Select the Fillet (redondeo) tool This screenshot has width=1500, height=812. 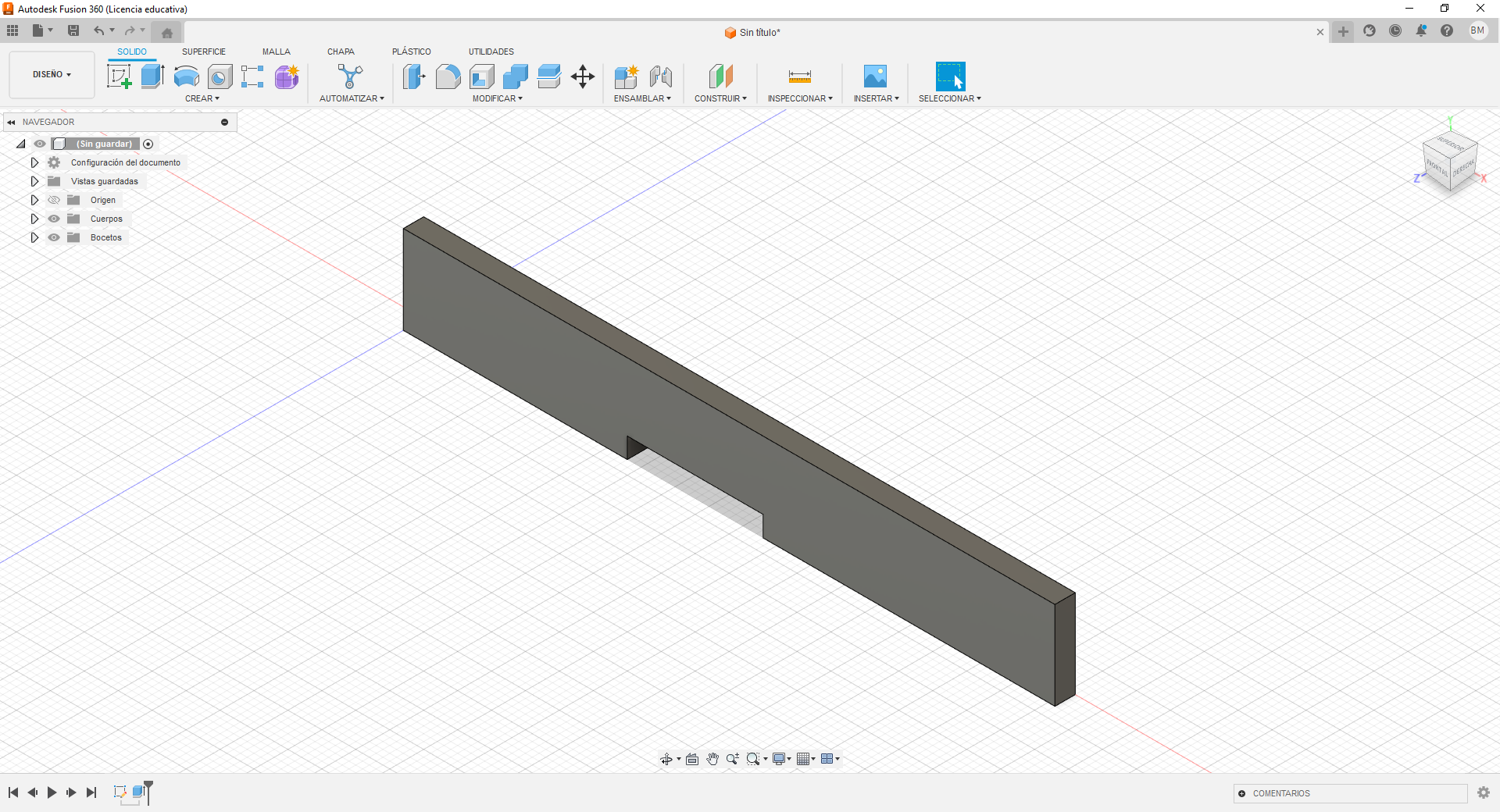pos(448,77)
